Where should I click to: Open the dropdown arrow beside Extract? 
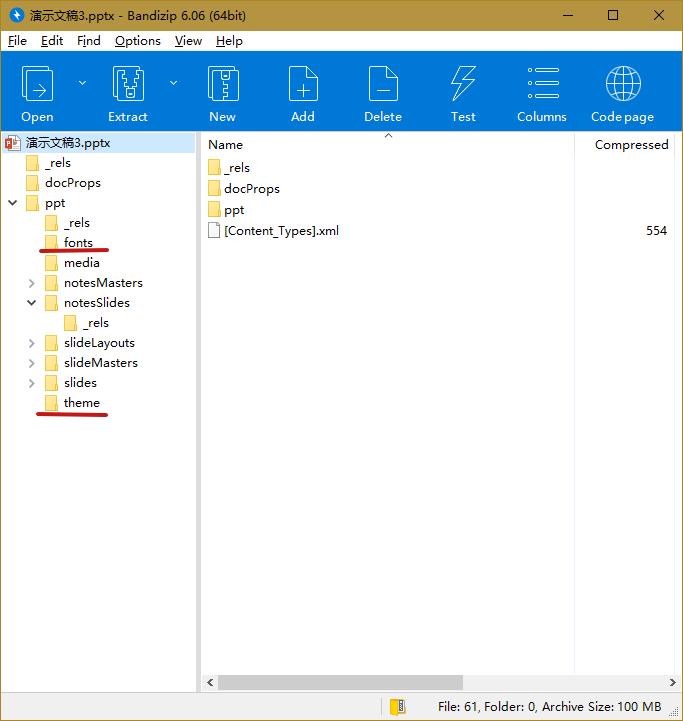point(173,83)
